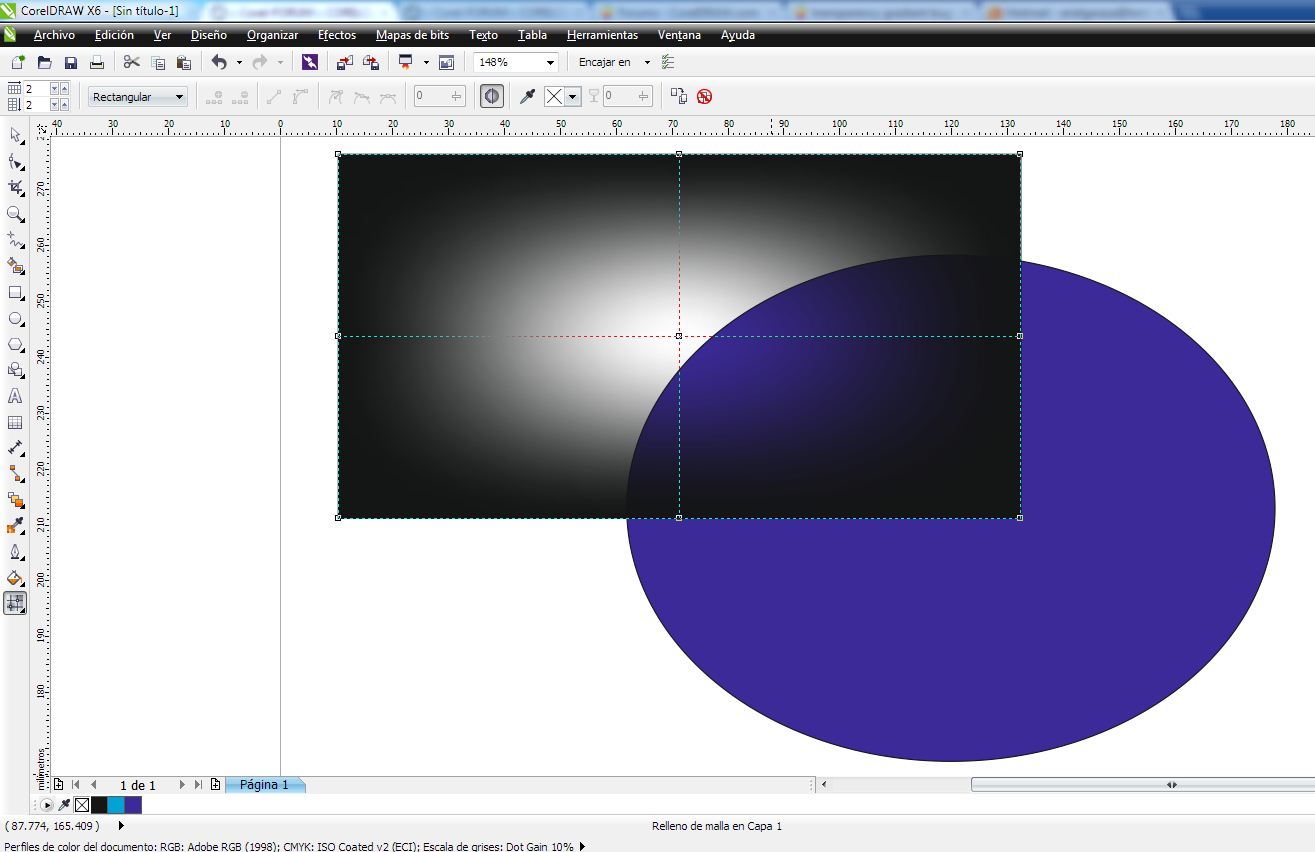The height and width of the screenshot is (852, 1315).
Task: Click the Export icon
Action: click(371, 62)
